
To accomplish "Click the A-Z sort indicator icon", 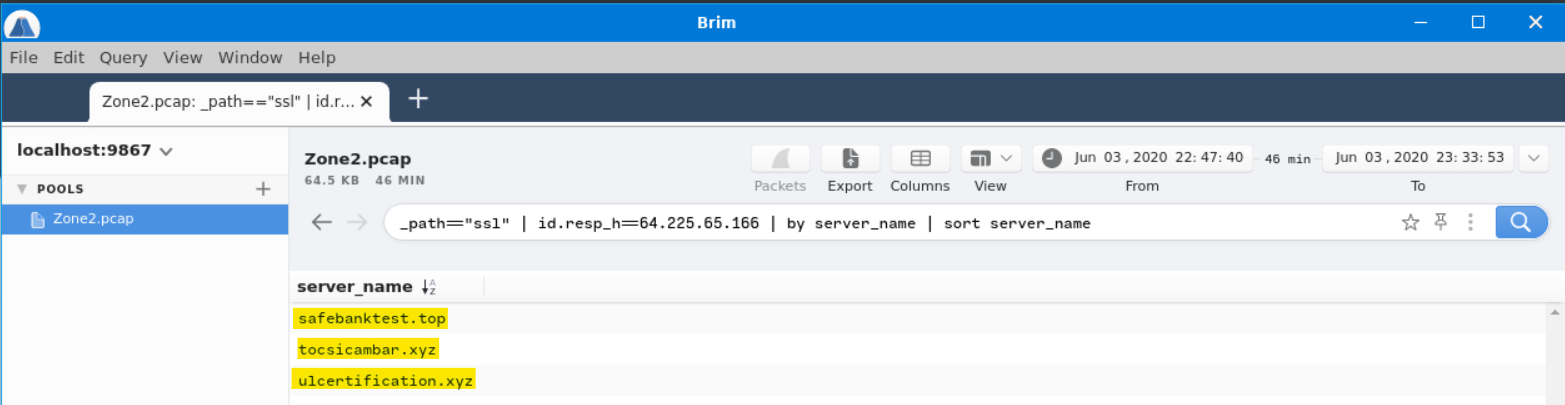I will click(429, 287).
